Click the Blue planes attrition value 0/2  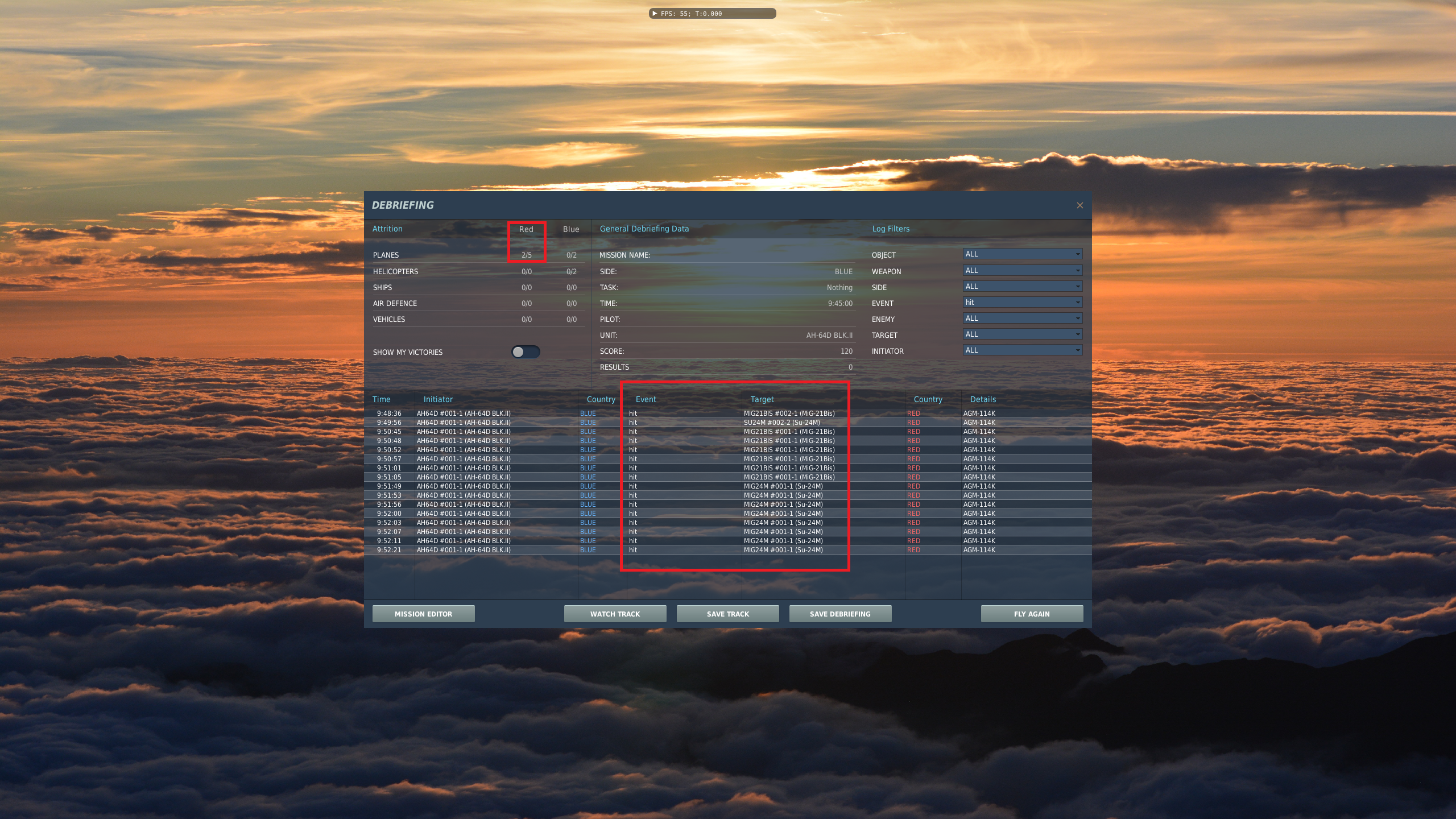[572, 255]
